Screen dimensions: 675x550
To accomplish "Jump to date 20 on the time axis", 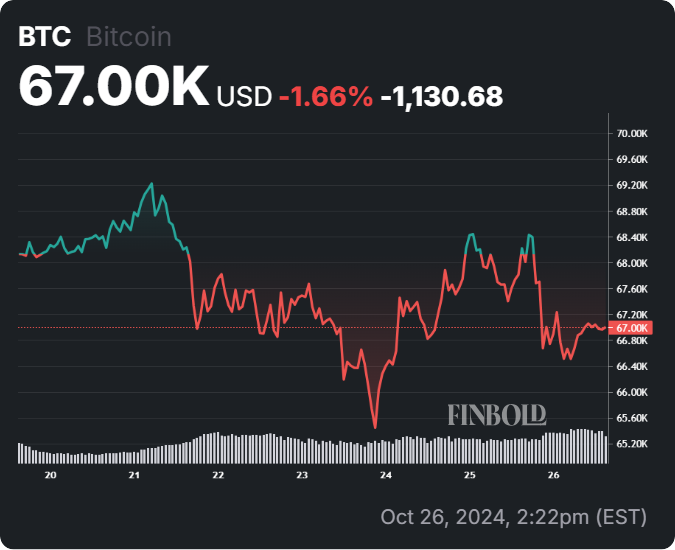I will tap(51, 475).
